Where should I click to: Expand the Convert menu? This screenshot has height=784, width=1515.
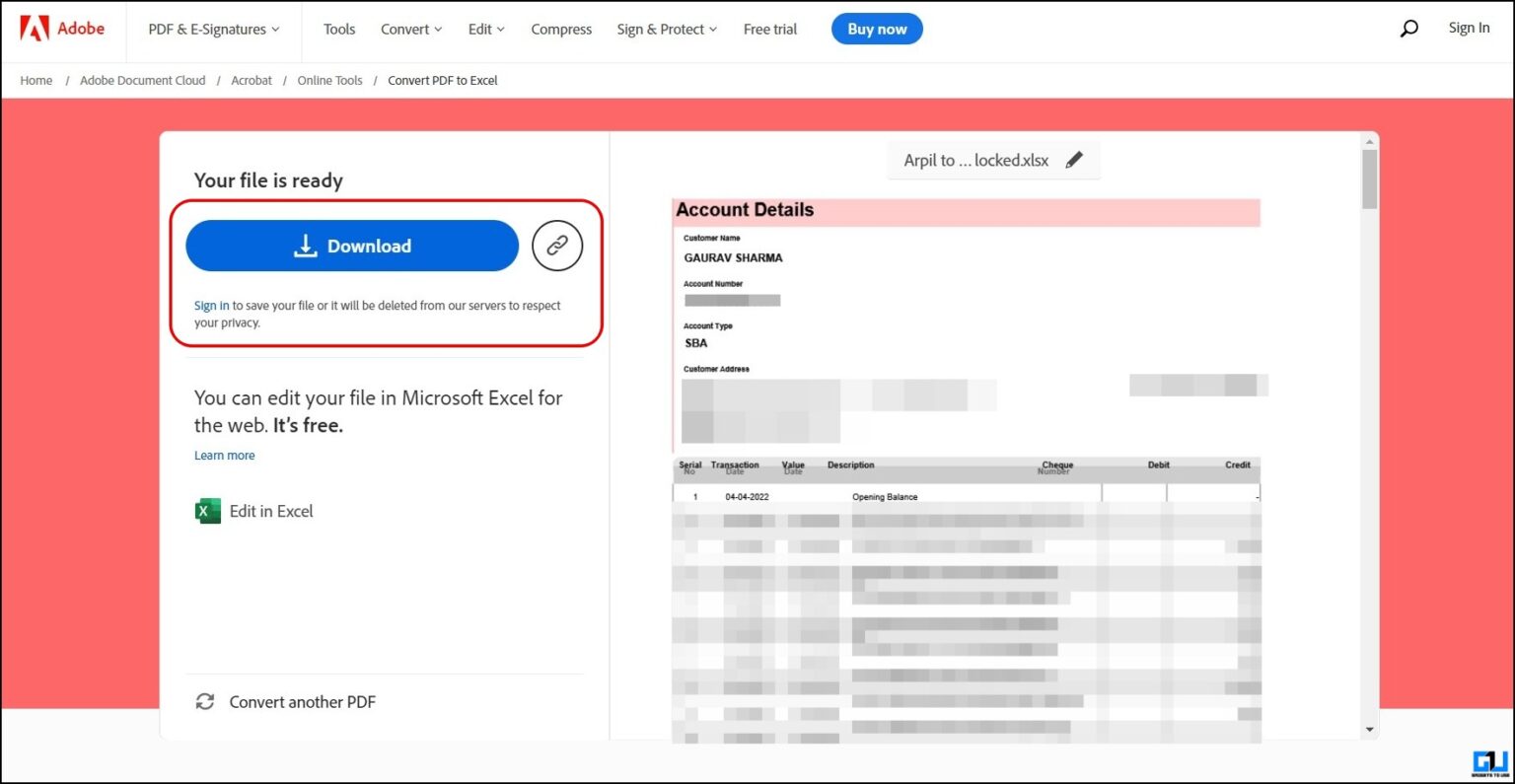point(410,29)
